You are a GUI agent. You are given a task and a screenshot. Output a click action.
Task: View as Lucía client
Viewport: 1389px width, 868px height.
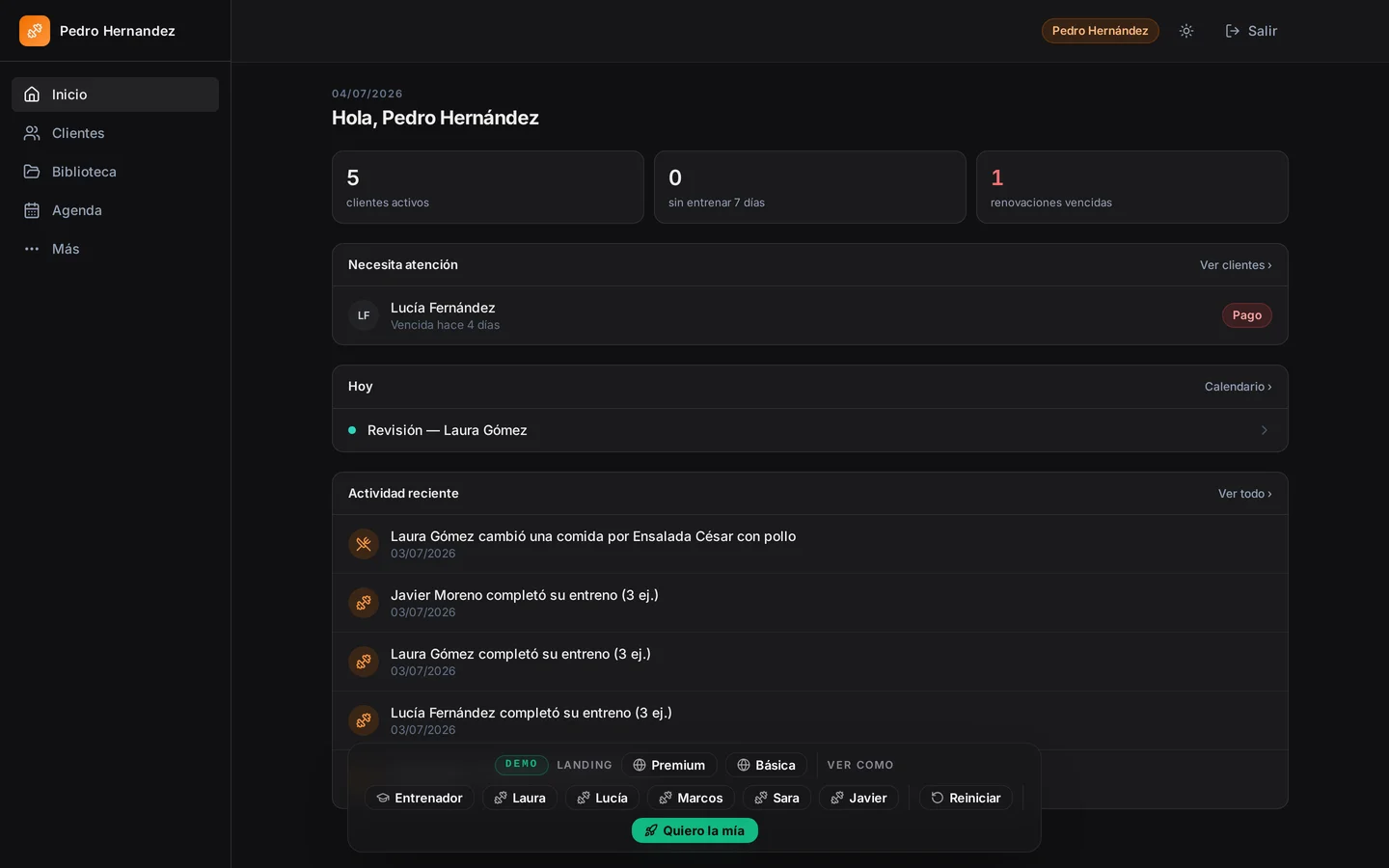tap(602, 798)
